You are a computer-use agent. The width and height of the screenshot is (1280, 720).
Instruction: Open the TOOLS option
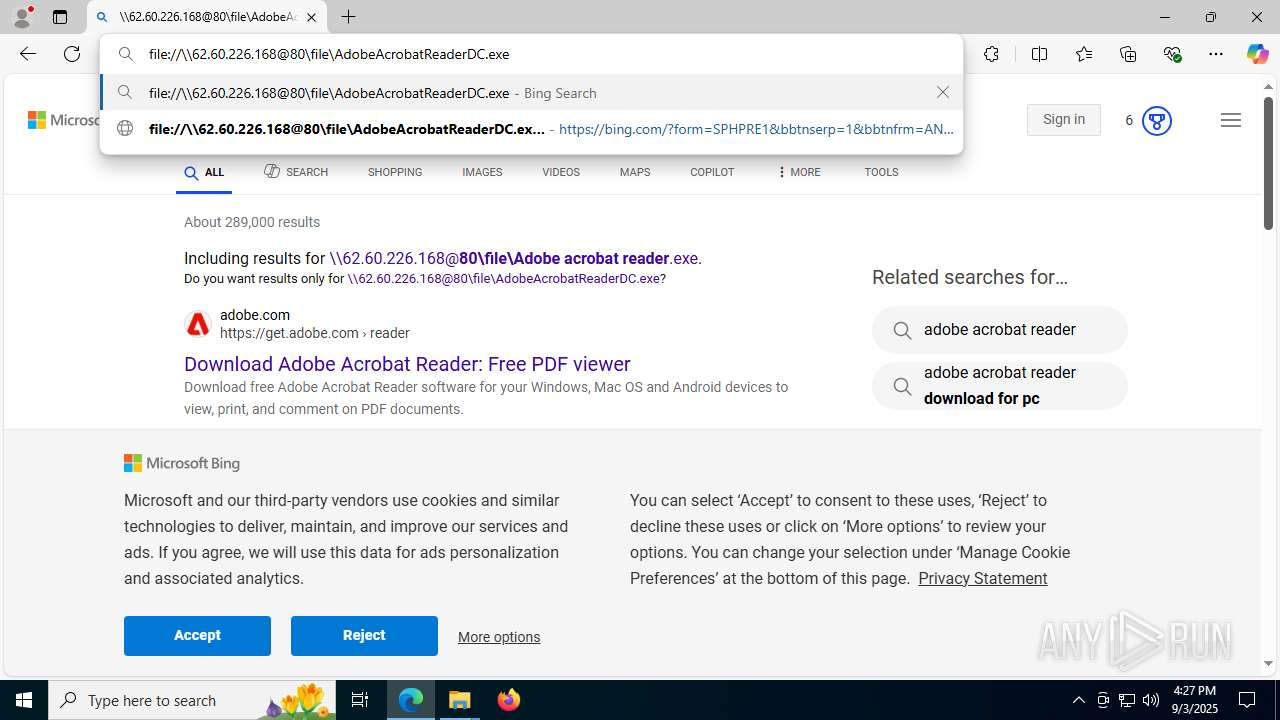881,172
